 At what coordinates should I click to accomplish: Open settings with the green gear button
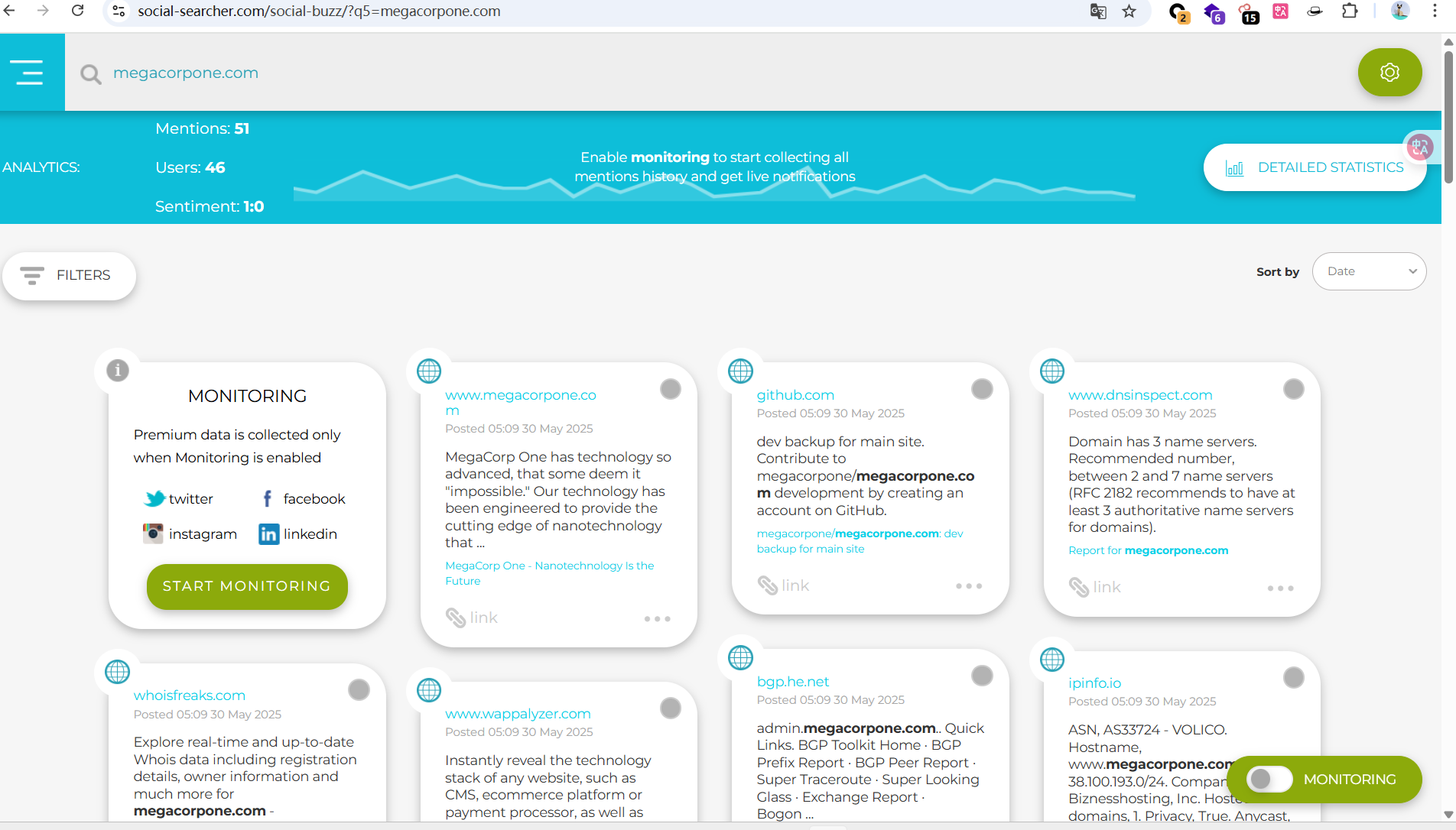point(1389,72)
